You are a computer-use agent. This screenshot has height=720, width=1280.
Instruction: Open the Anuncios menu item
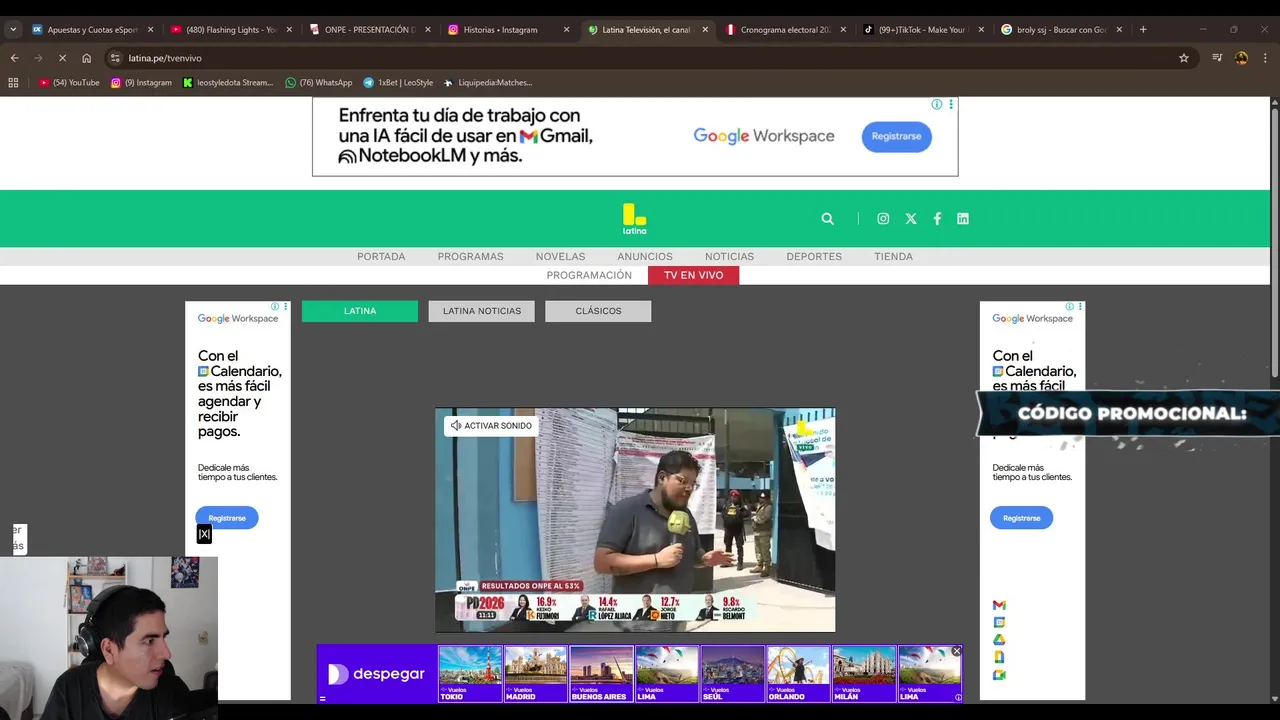[645, 257]
